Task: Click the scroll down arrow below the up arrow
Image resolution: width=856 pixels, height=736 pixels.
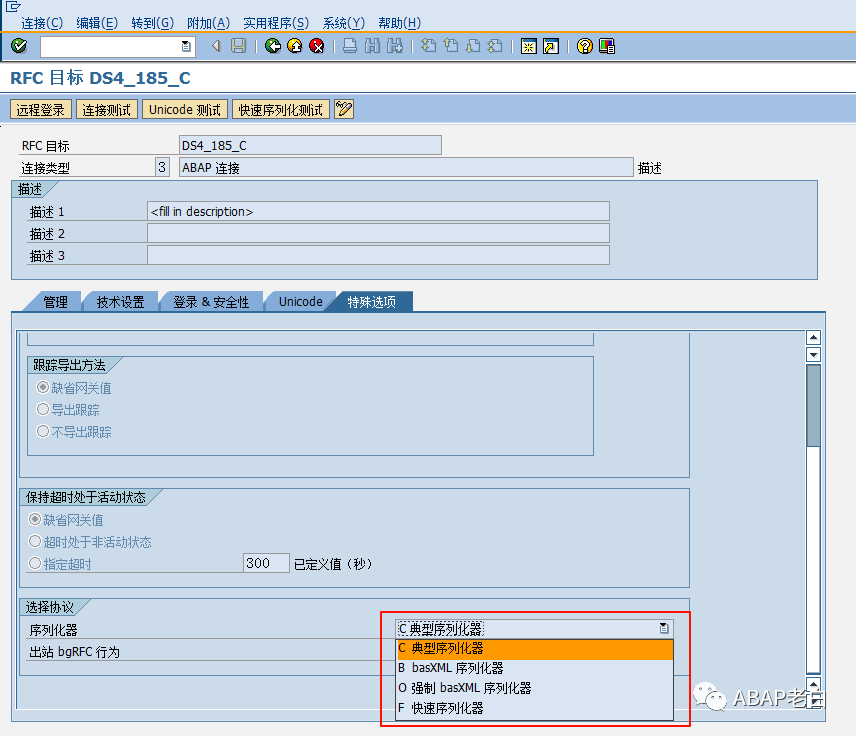Action: [813, 355]
